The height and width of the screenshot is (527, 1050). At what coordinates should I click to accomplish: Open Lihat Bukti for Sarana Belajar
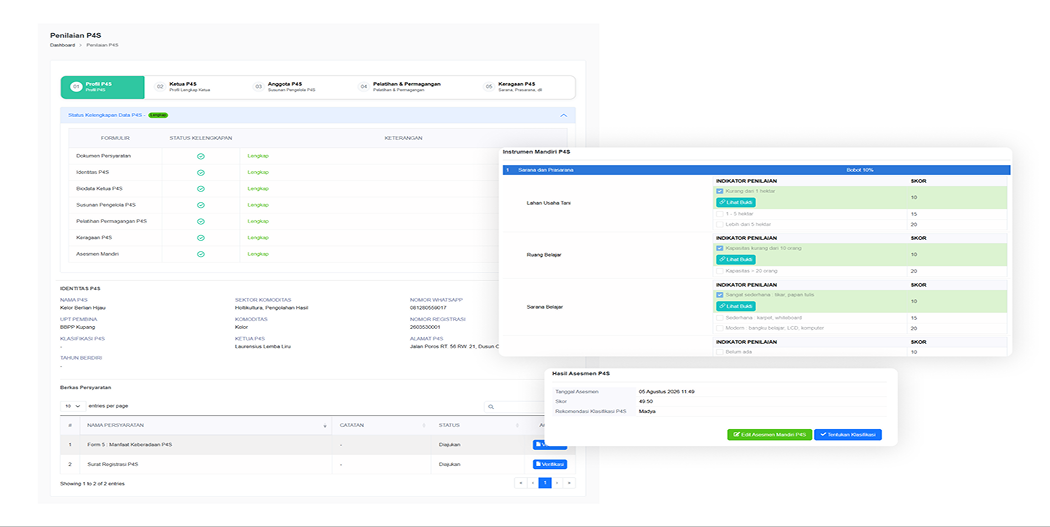coord(736,306)
